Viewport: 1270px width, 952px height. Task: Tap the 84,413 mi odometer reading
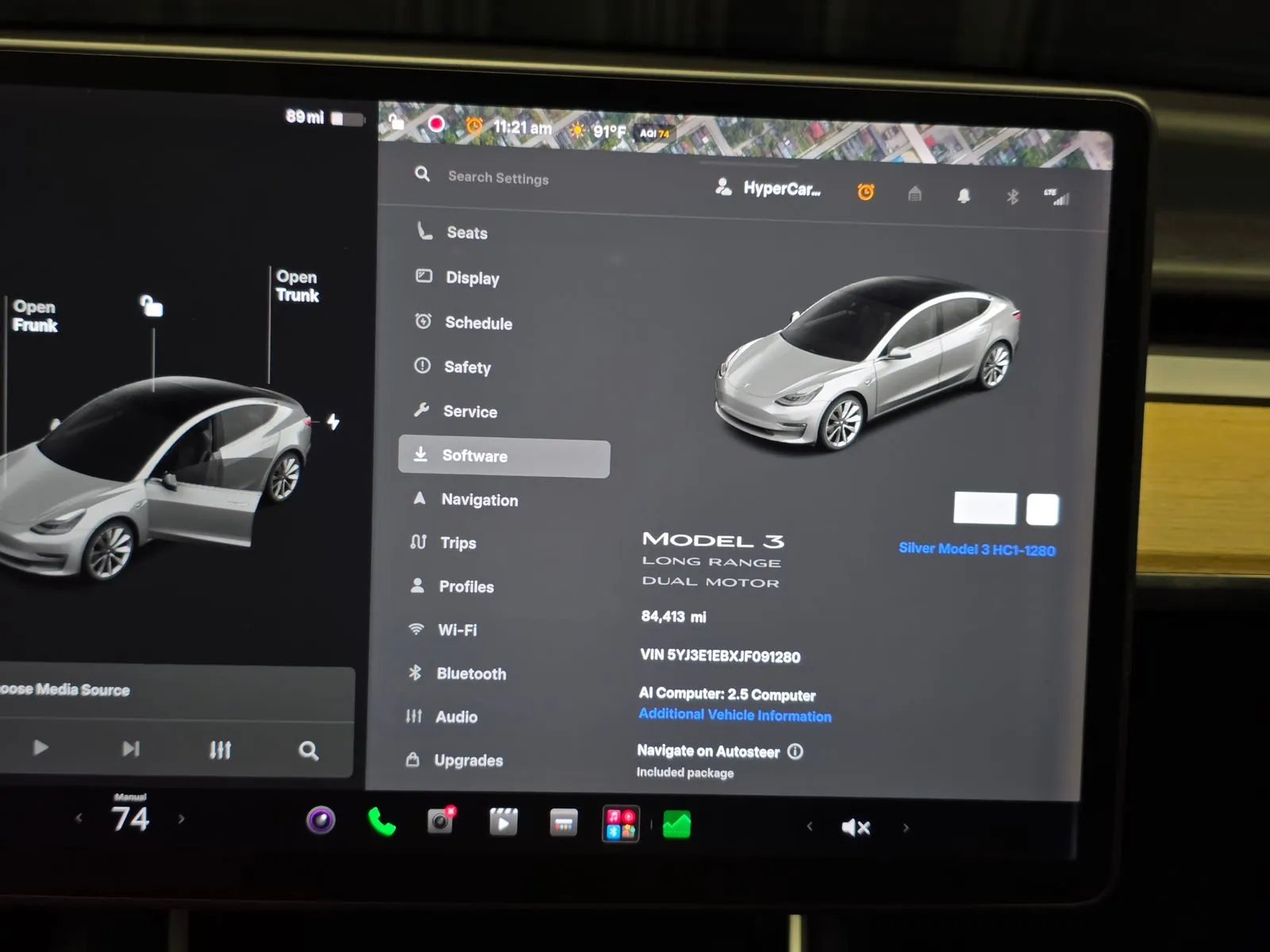click(673, 616)
